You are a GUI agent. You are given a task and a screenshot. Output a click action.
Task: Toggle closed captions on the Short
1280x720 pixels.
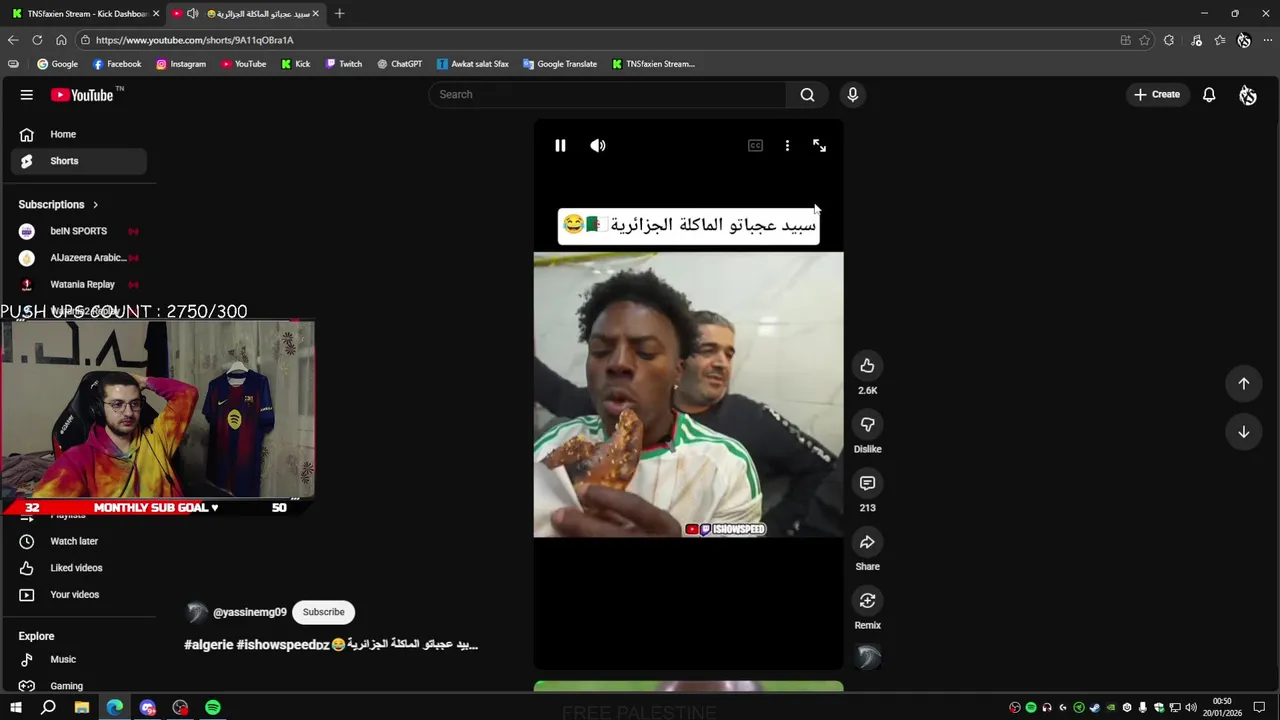tap(755, 146)
